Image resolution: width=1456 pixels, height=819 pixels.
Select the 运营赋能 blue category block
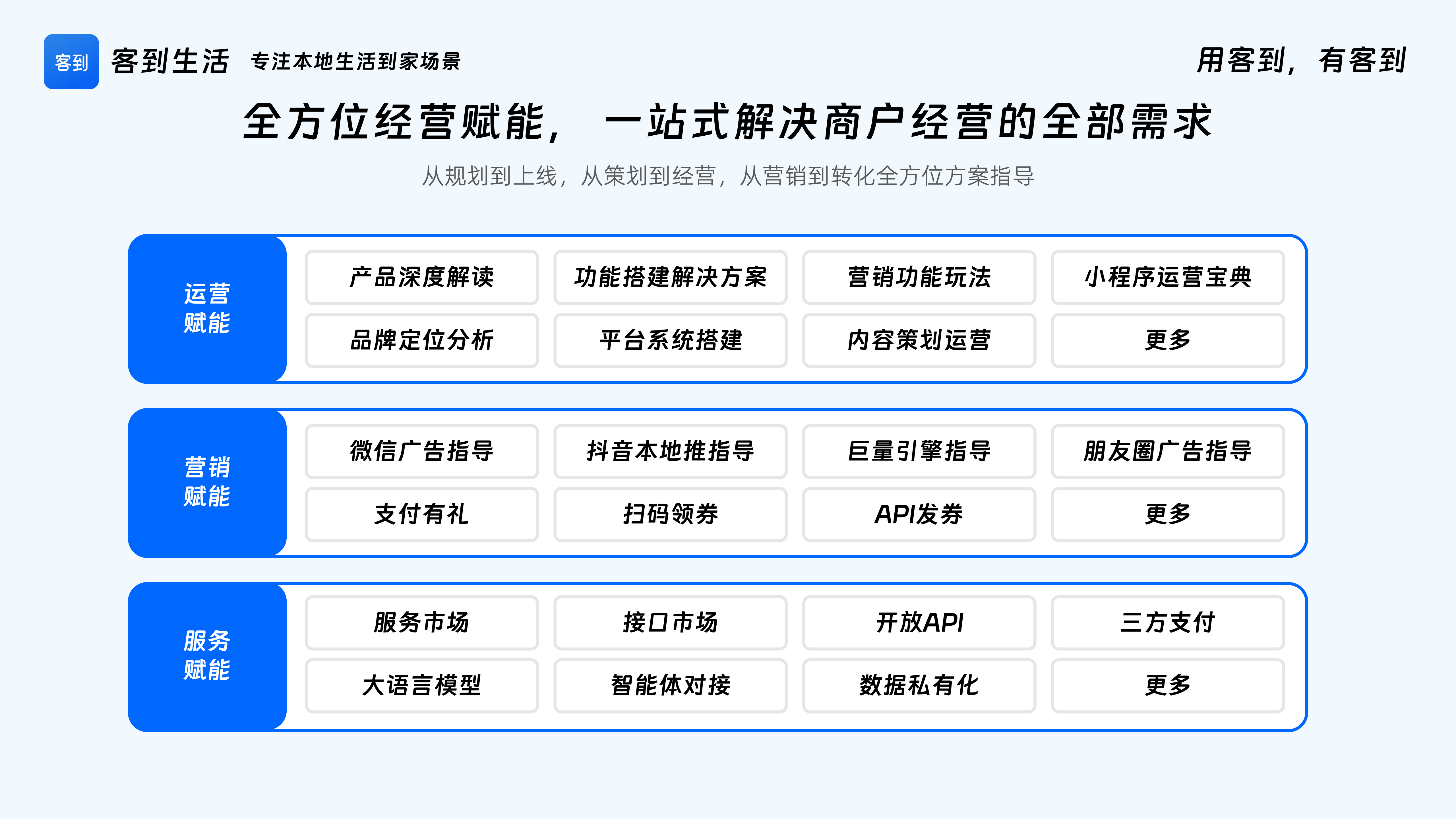click(x=207, y=309)
